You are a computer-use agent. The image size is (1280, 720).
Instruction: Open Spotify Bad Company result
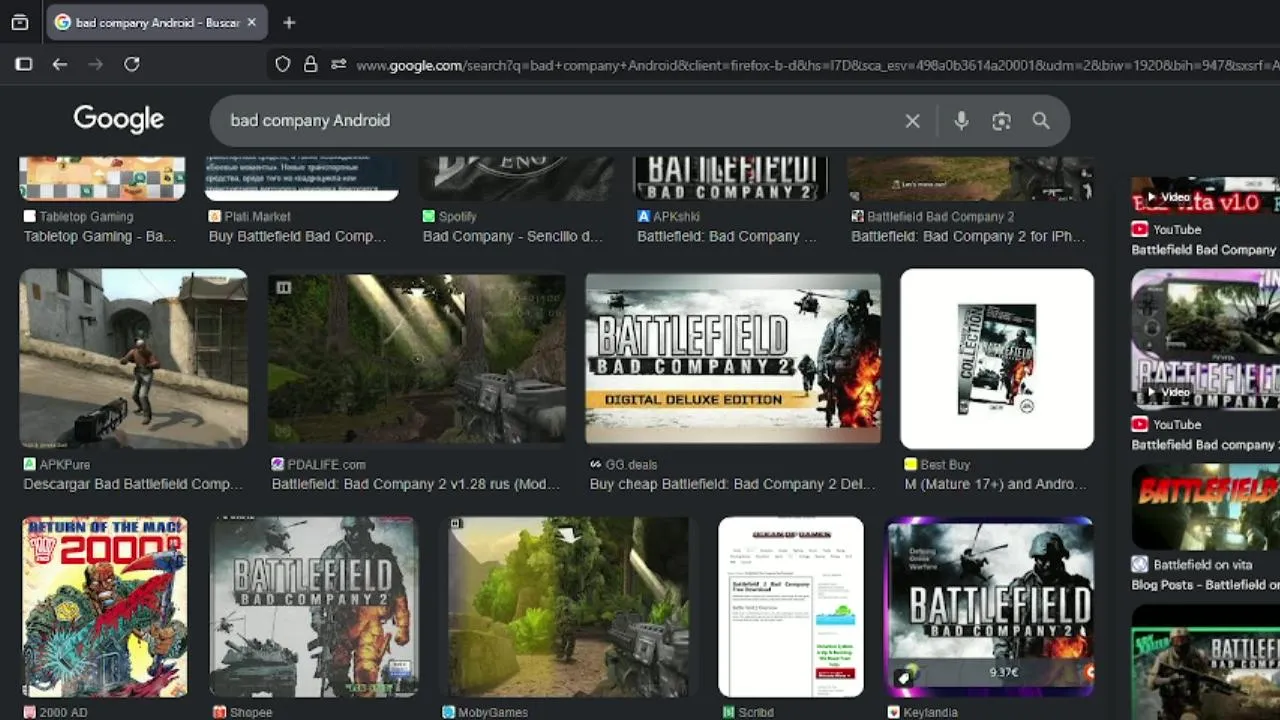pyautogui.click(x=513, y=236)
